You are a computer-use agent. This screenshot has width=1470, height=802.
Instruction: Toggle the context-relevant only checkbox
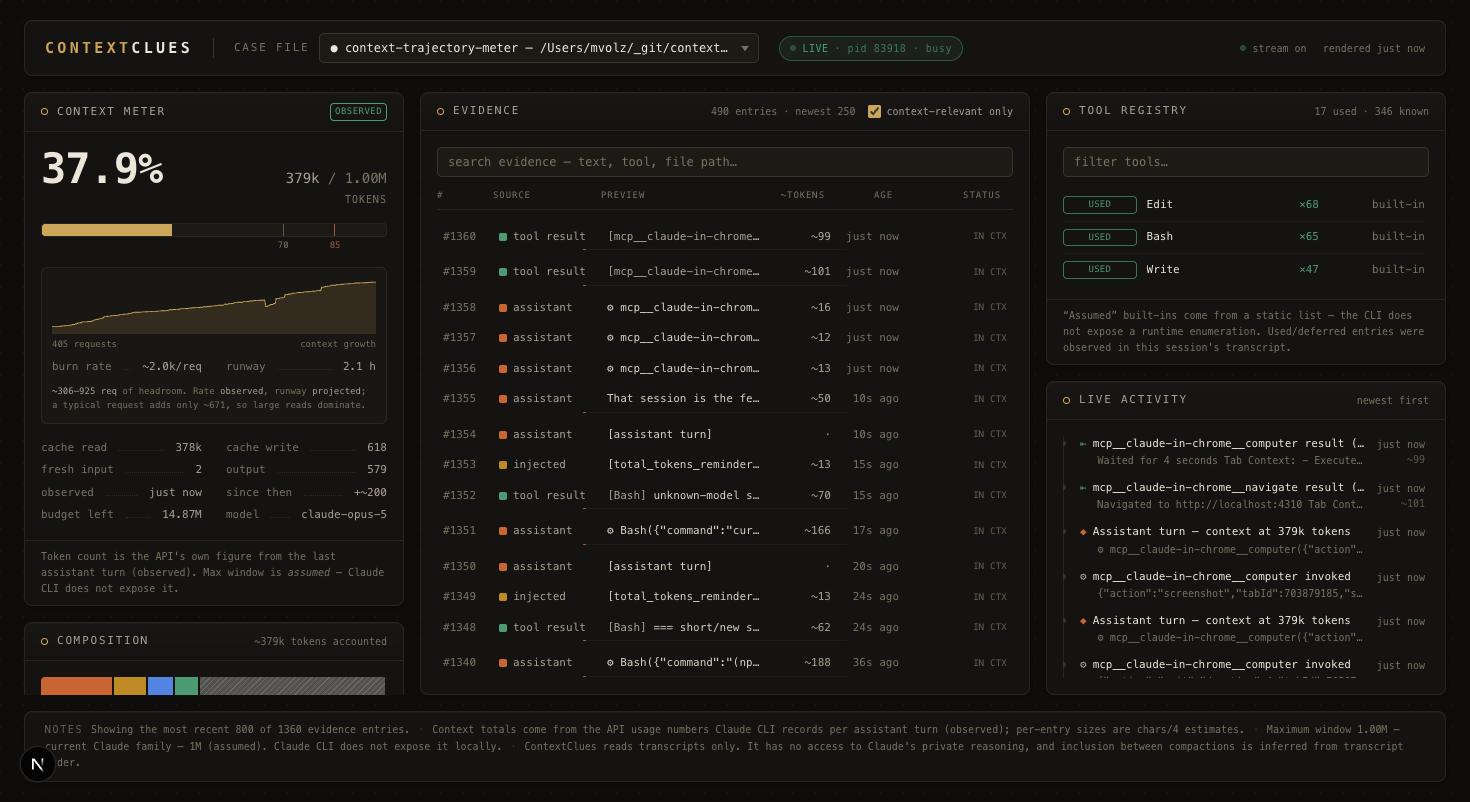[x=875, y=111]
